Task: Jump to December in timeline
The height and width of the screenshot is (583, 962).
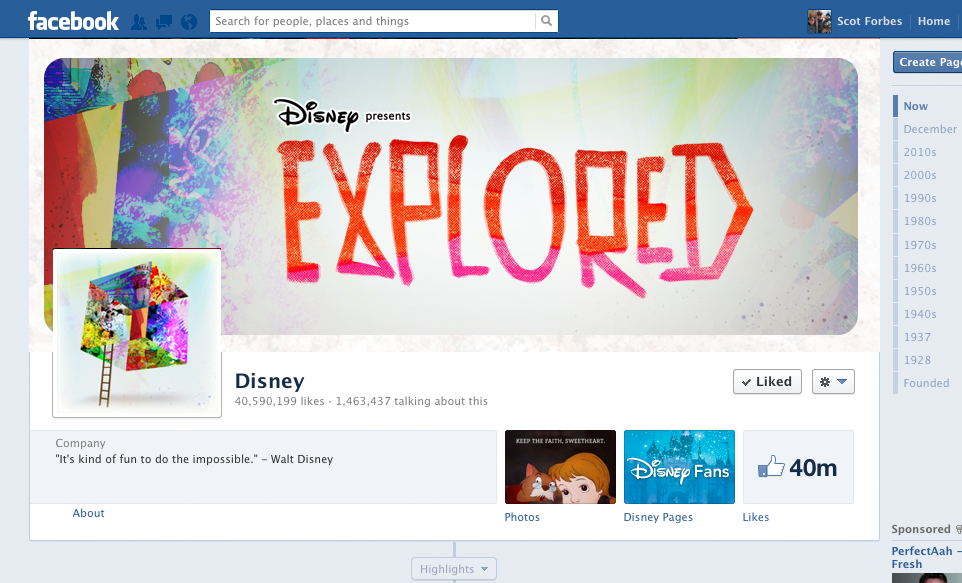Action: (930, 129)
